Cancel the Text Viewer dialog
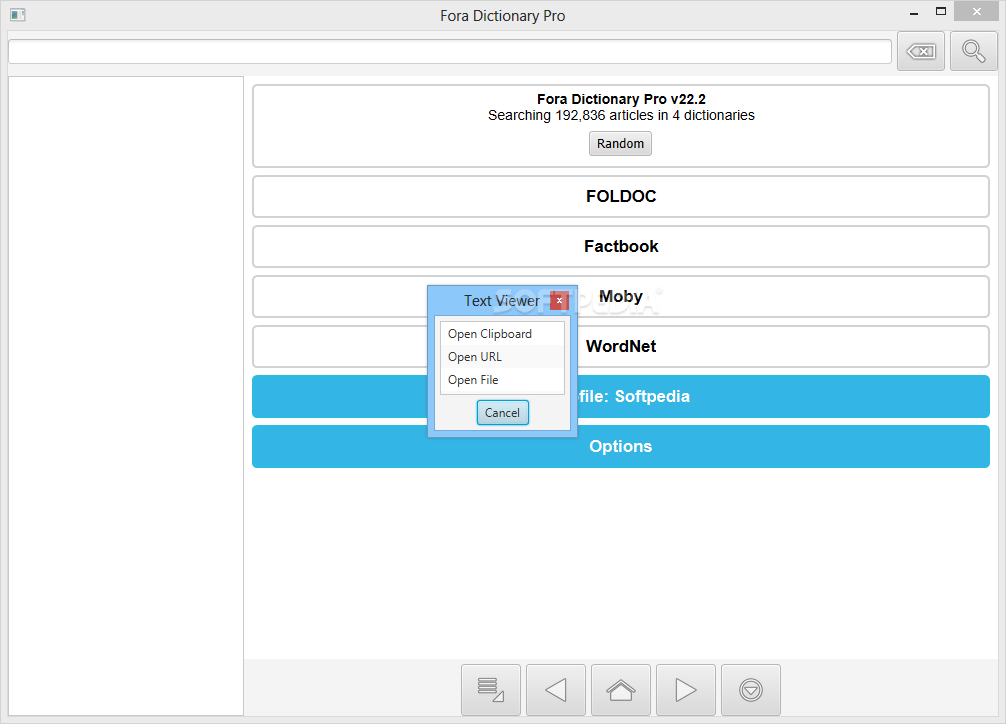The image size is (1006, 724). click(x=502, y=413)
